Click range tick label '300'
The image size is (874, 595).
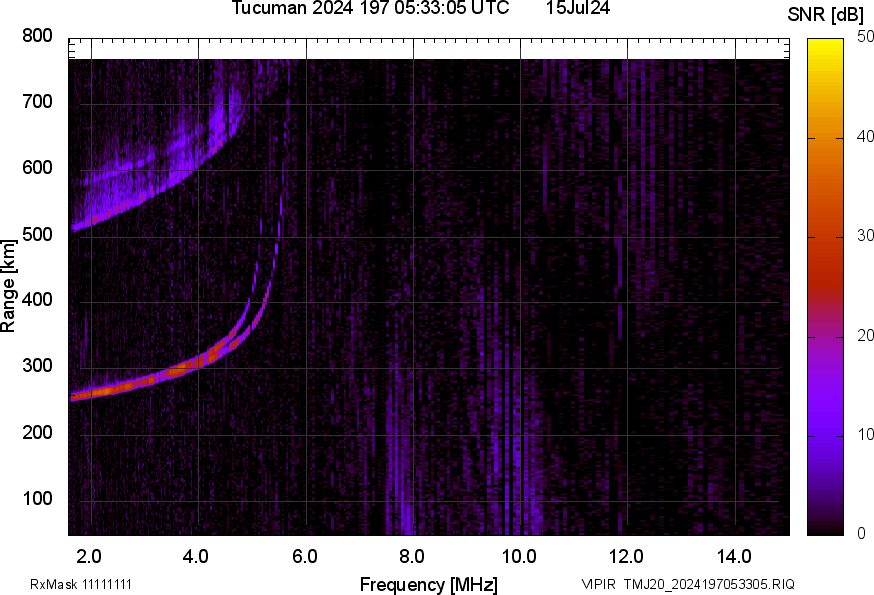click(x=37, y=366)
